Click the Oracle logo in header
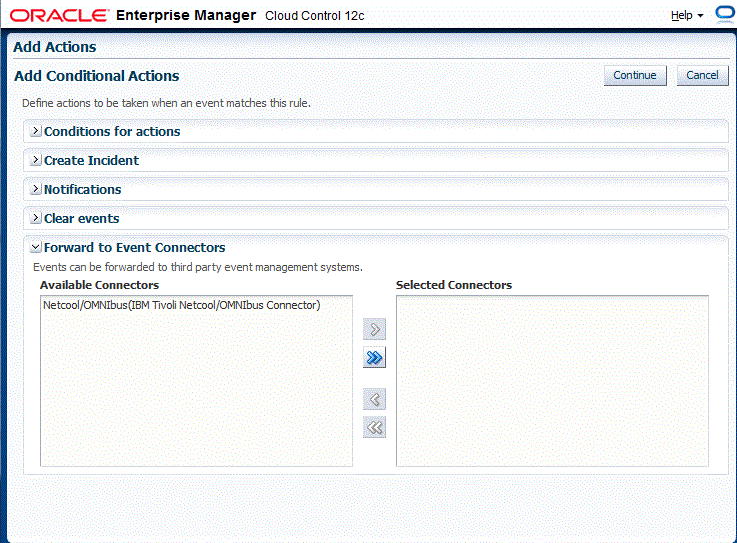Screen dimensions: 737x543 point(59,16)
